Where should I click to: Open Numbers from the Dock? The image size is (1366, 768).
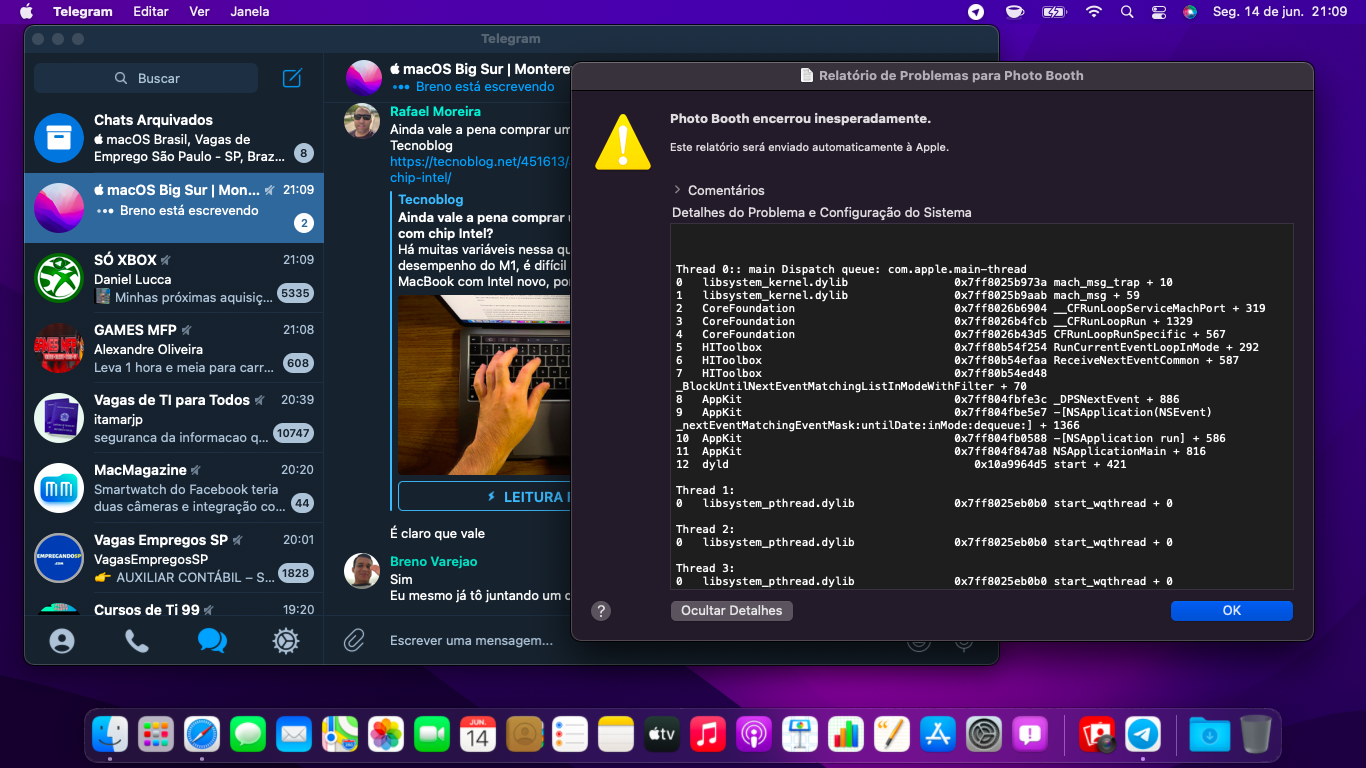(x=846, y=735)
